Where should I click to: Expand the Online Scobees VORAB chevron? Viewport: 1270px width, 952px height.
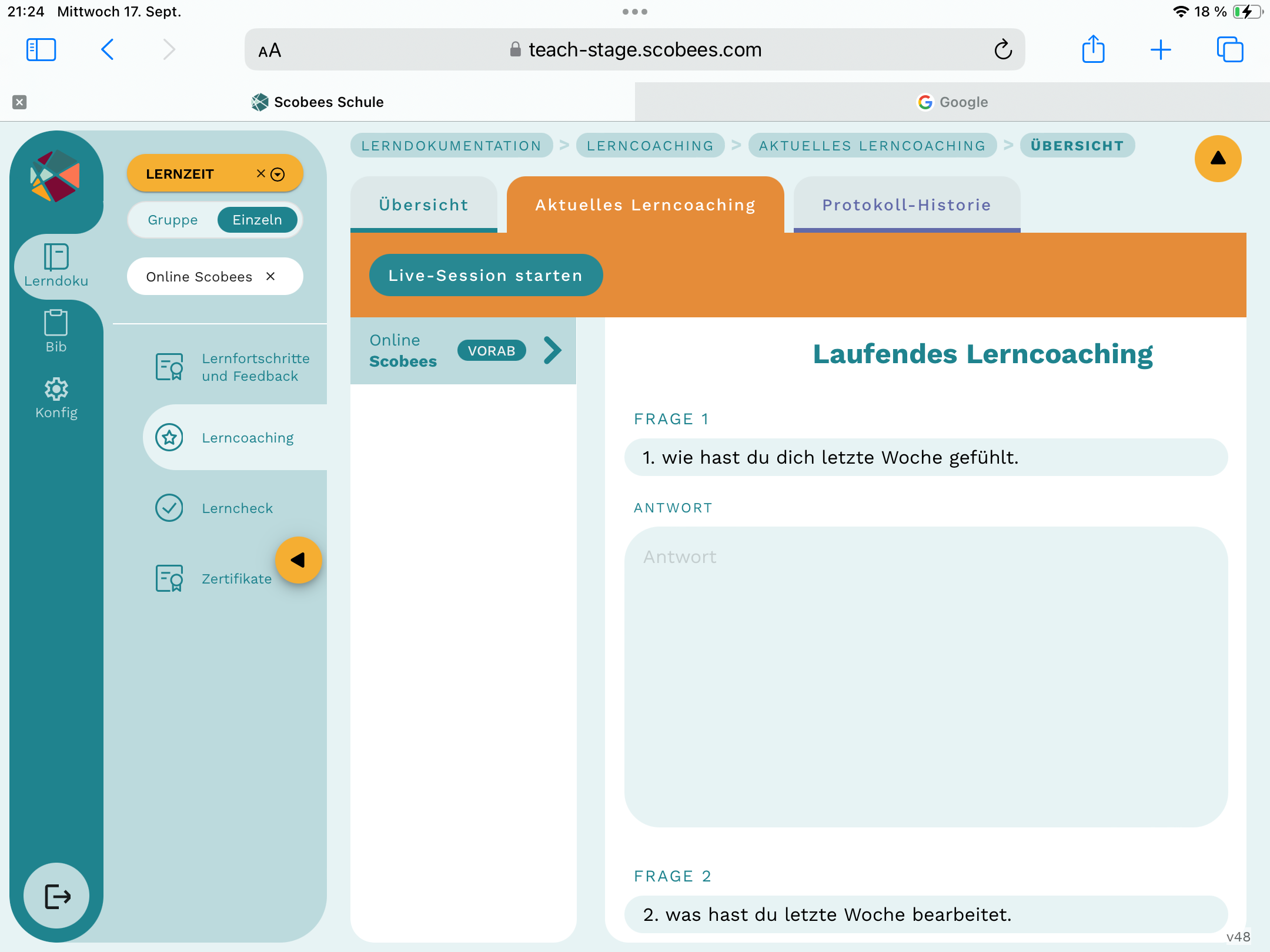click(x=552, y=351)
